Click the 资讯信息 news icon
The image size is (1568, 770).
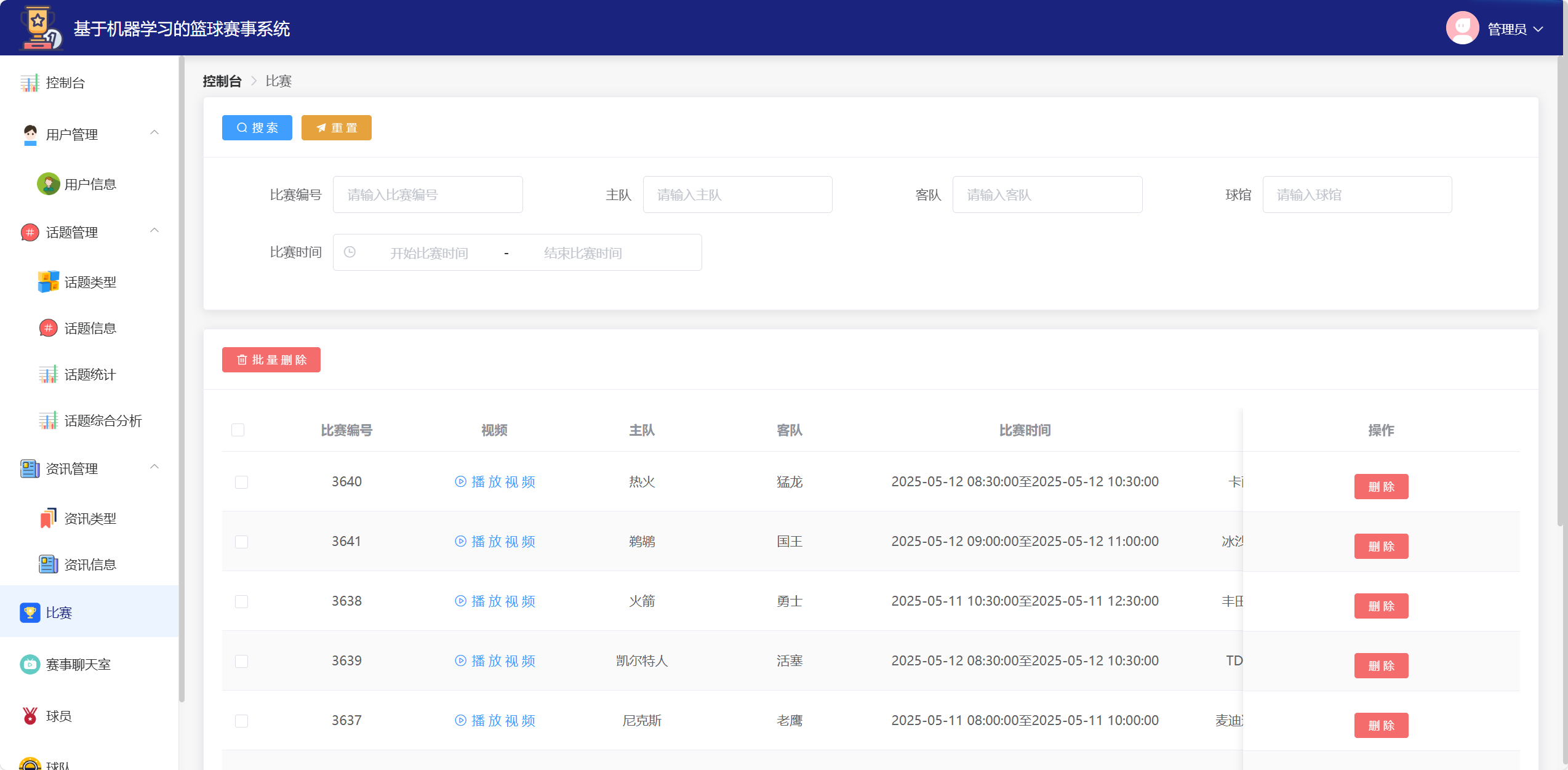(x=48, y=564)
